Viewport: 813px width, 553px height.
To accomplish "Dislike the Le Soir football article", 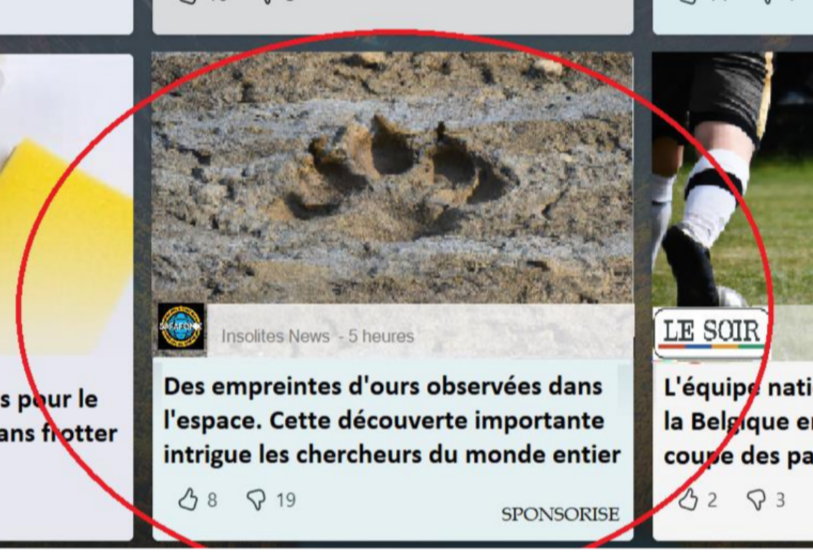I will [x=756, y=500].
